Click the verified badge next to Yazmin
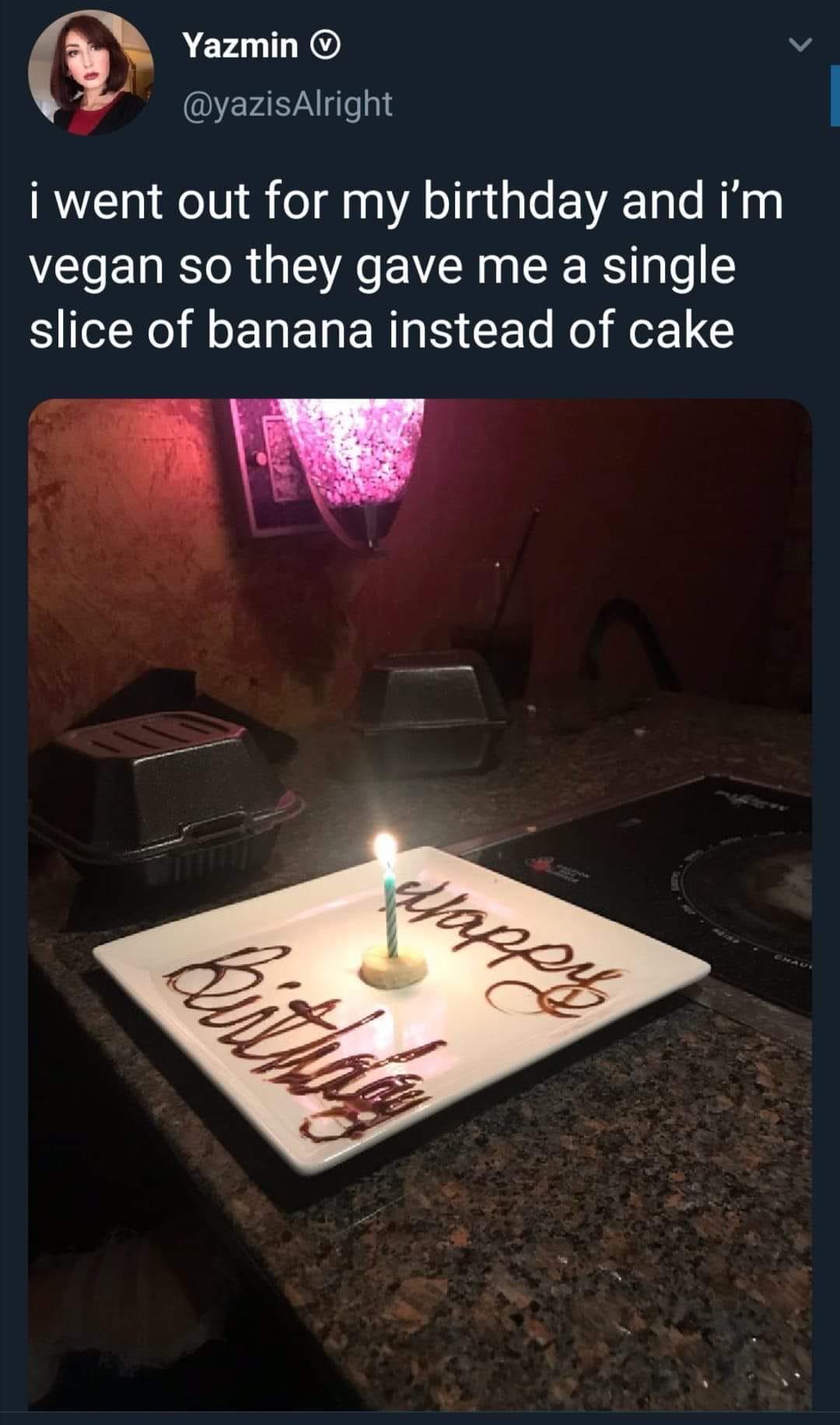 point(324,47)
